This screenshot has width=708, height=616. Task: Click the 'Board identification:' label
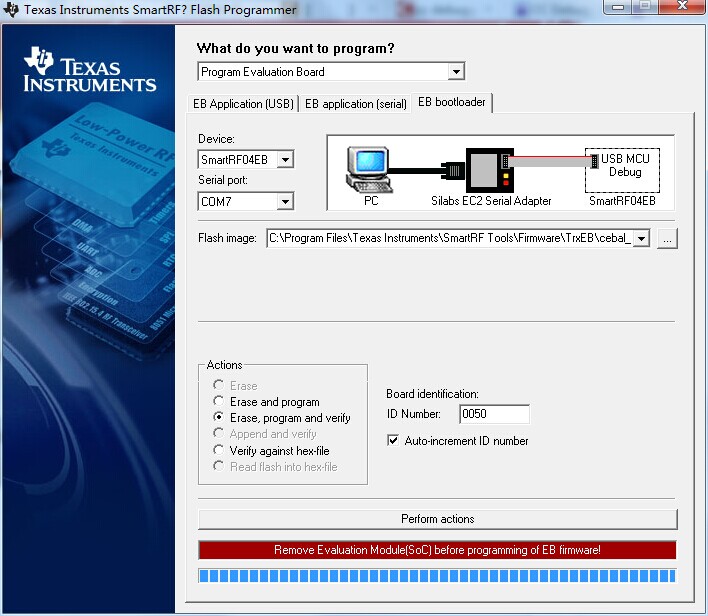(432, 394)
